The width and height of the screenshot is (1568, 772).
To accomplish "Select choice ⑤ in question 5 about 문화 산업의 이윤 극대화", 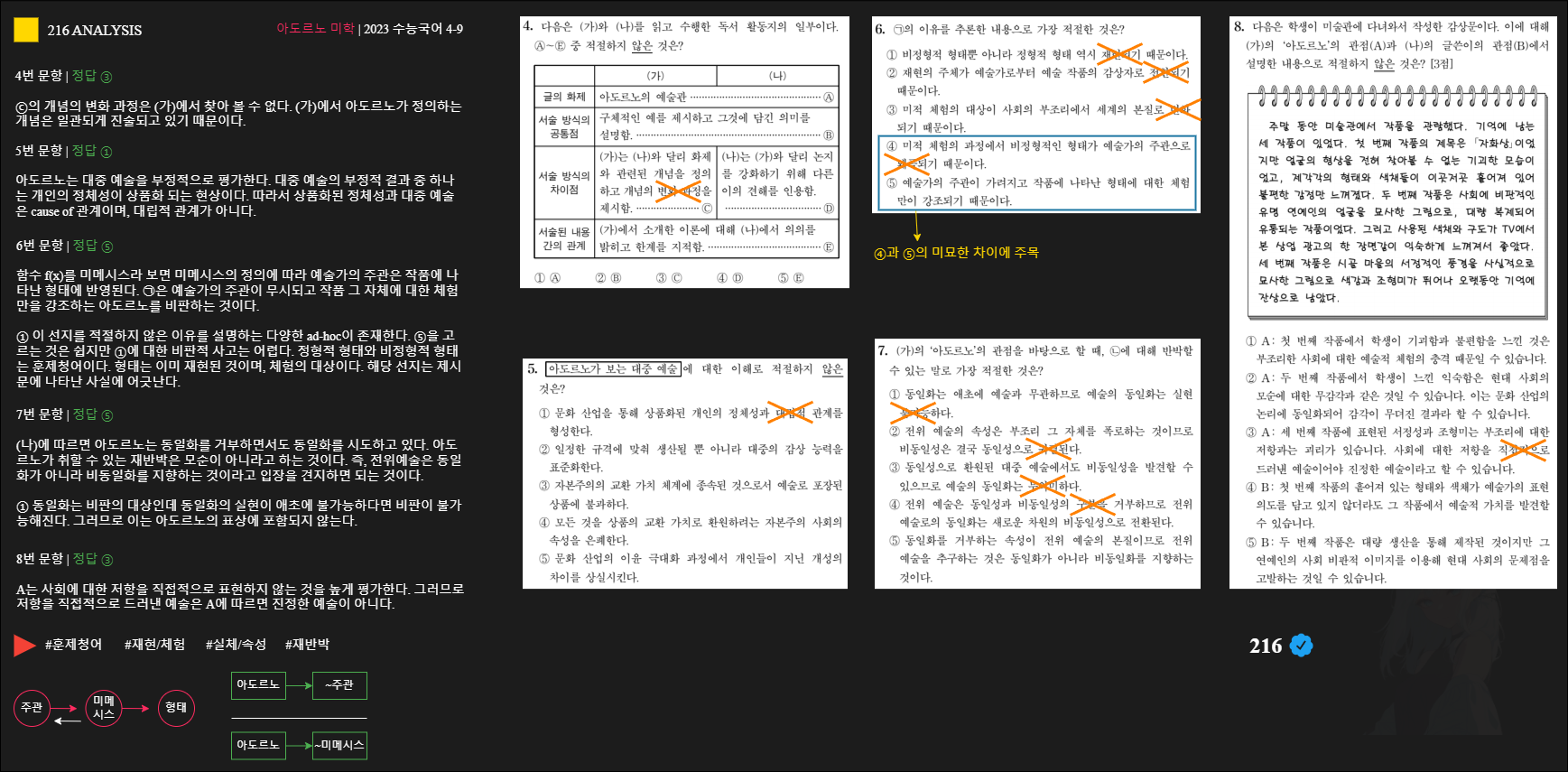I will (691, 567).
